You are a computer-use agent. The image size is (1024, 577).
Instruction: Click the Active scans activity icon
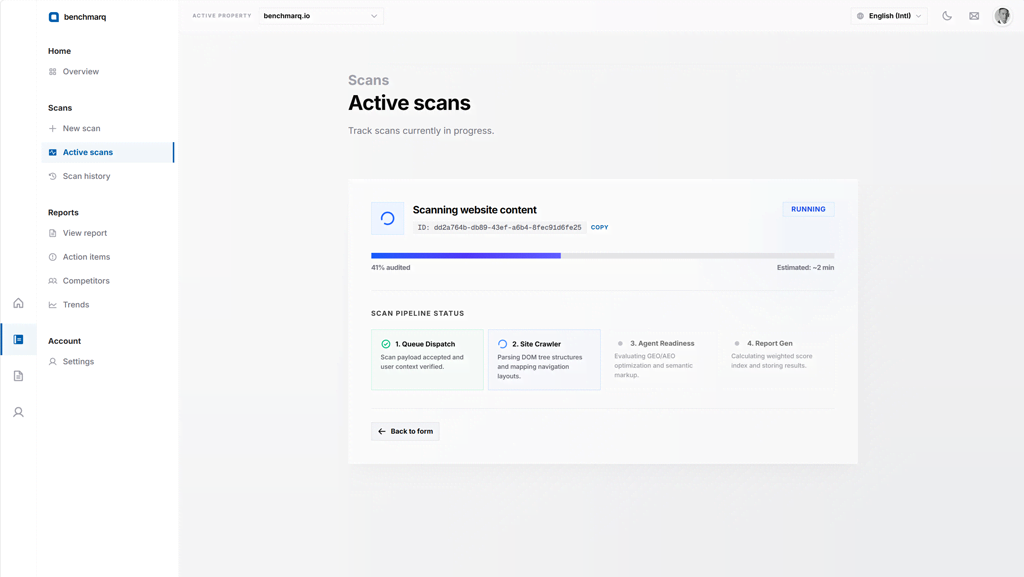point(52,152)
